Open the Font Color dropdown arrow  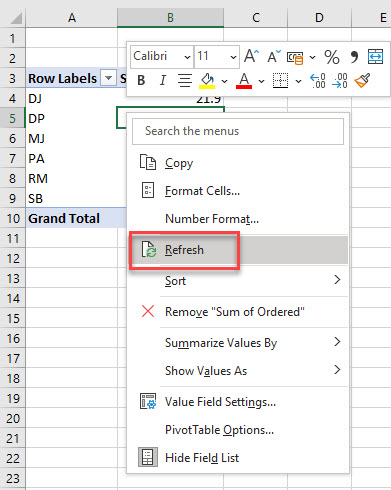[x=261, y=81]
